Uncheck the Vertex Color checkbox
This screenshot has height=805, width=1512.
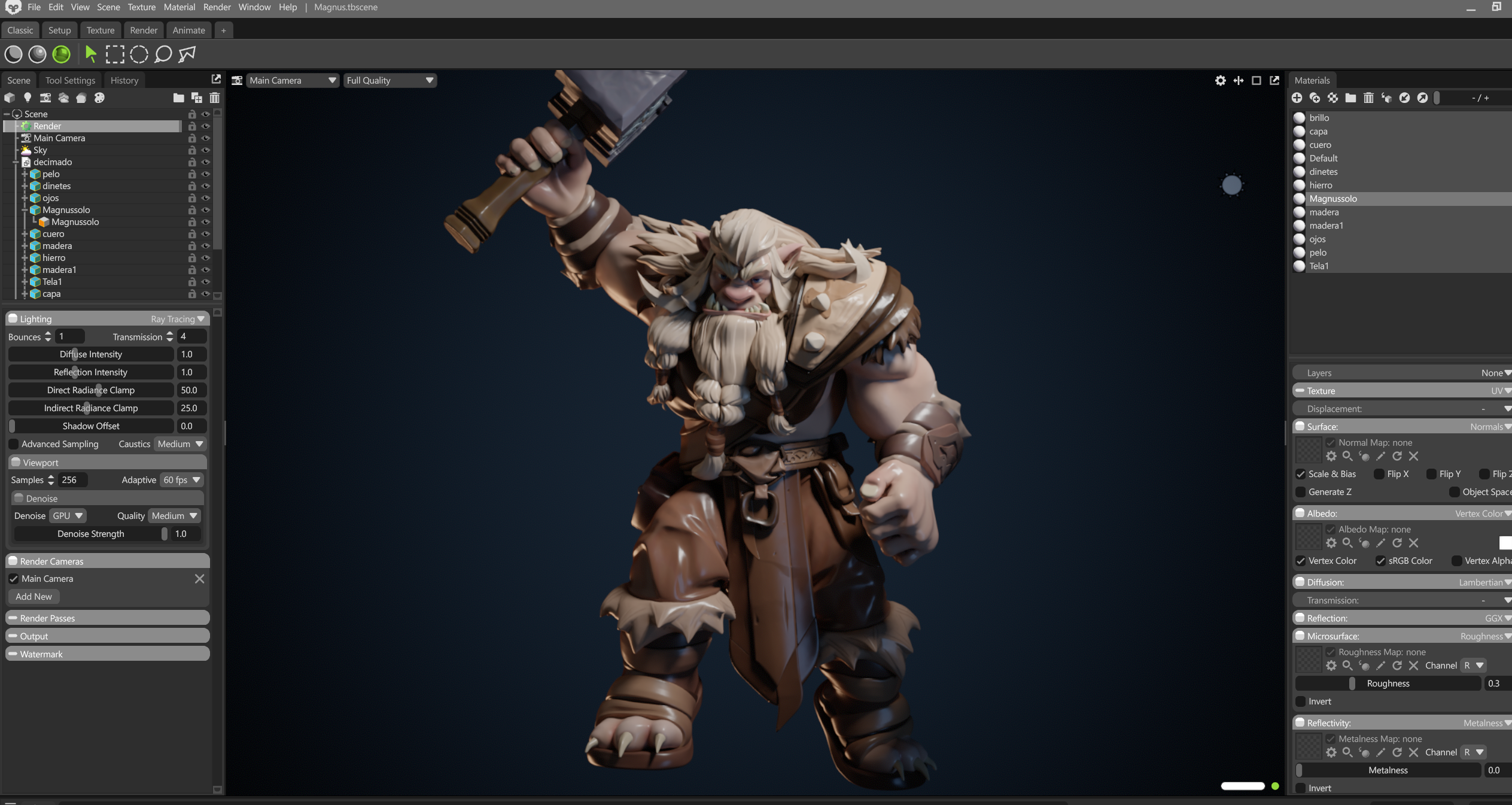point(1301,561)
